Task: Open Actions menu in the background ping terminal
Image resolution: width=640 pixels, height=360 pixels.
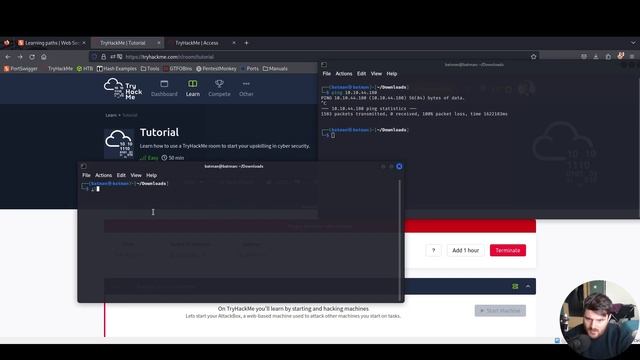Action: click(344, 74)
